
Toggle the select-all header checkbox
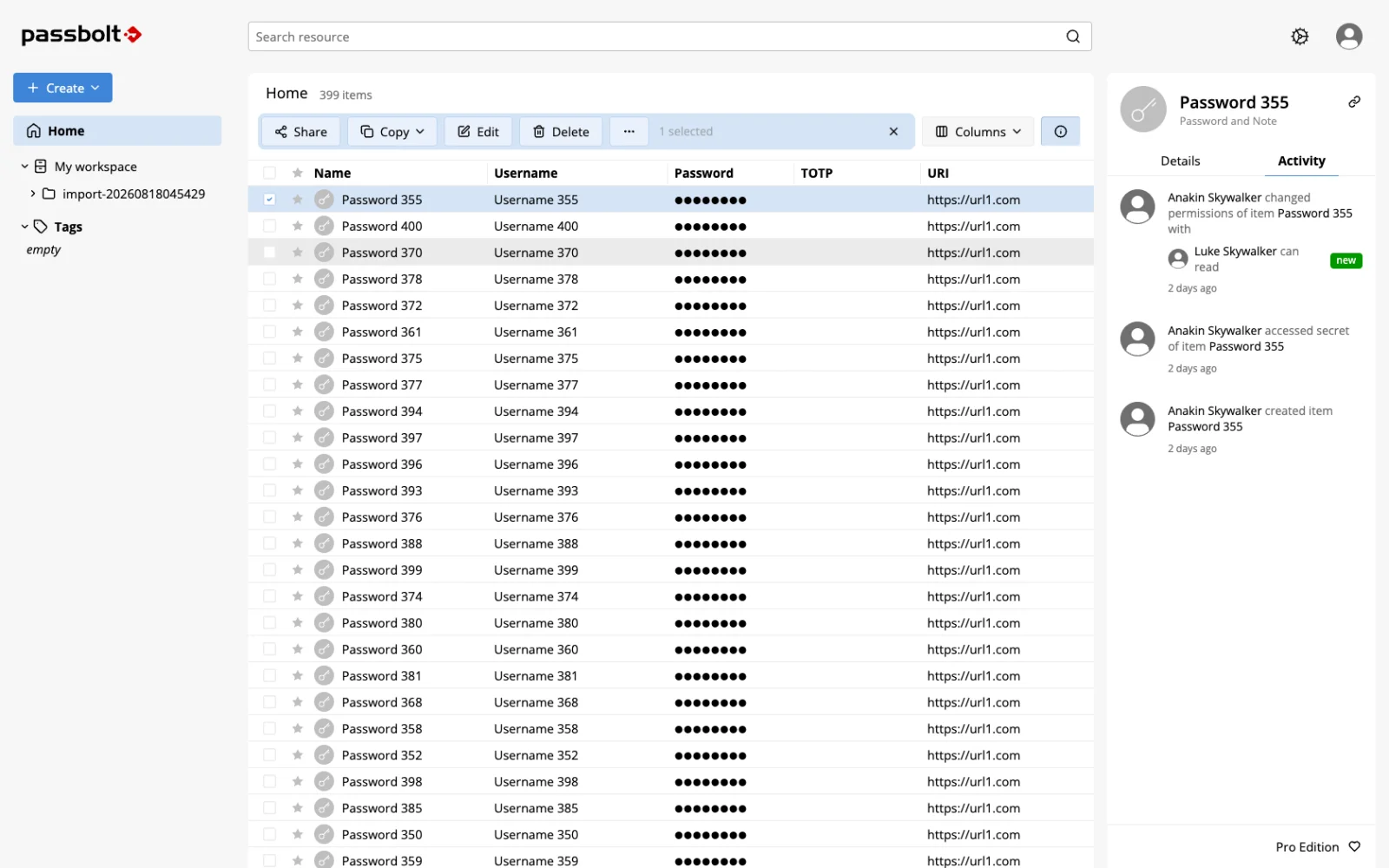[269, 173]
